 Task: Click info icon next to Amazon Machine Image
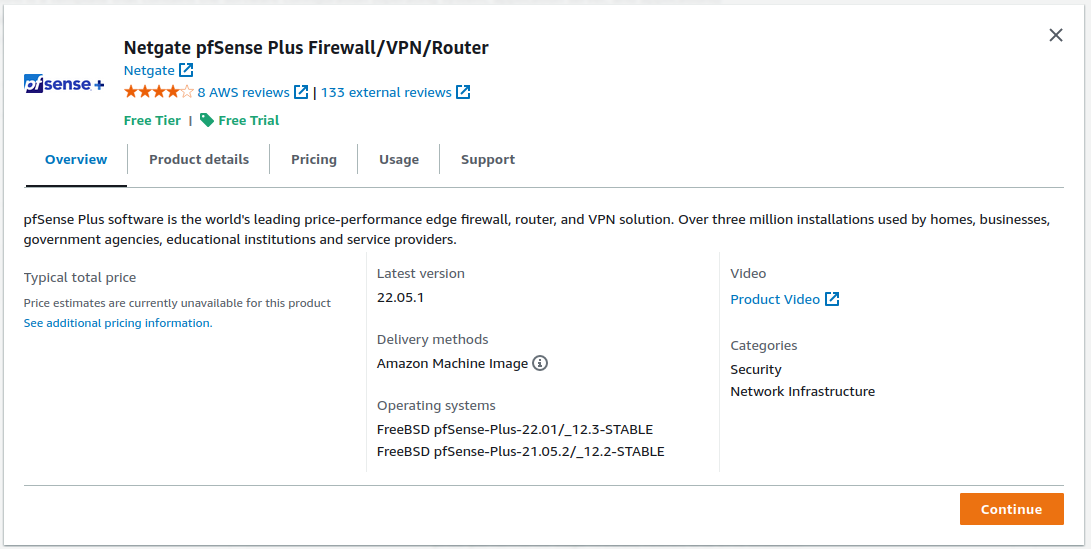click(x=540, y=364)
